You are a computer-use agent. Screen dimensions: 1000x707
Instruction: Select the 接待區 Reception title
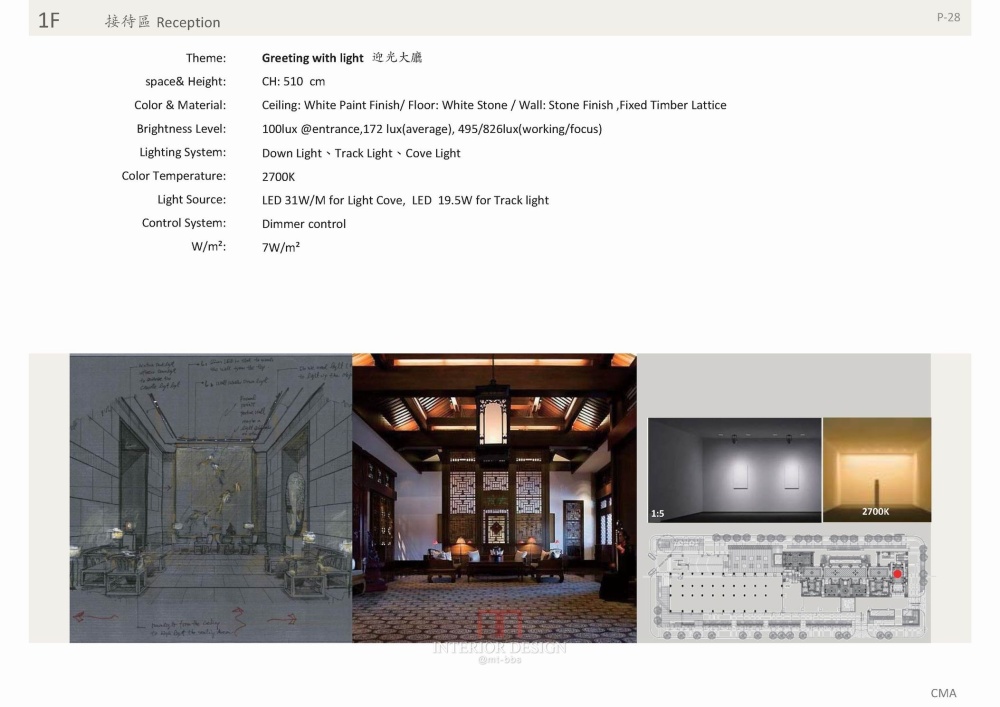[x=162, y=22]
